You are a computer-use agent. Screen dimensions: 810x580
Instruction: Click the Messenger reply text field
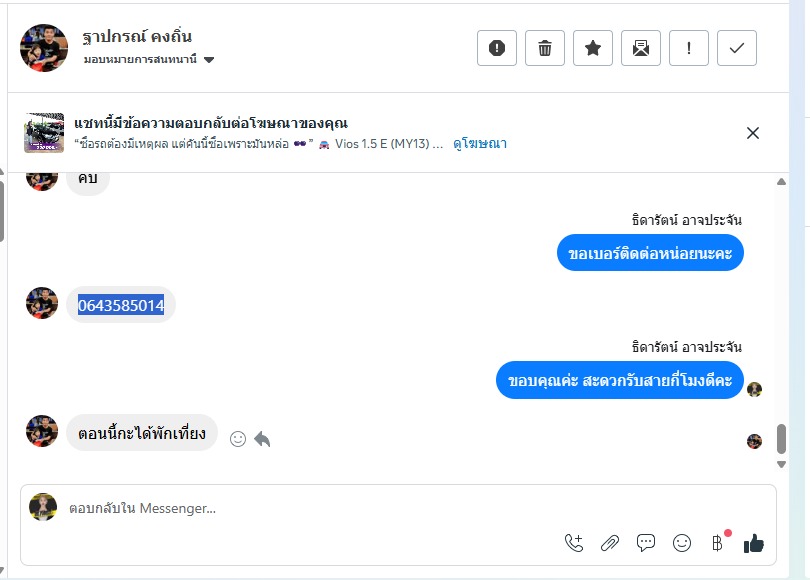click(300, 509)
